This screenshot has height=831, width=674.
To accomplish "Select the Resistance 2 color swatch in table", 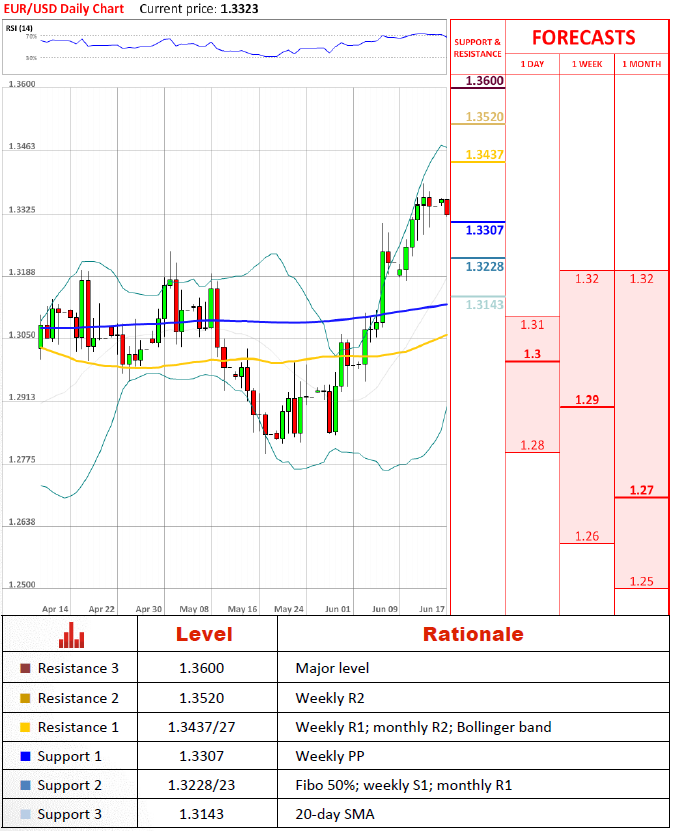I will click(x=25, y=698).
